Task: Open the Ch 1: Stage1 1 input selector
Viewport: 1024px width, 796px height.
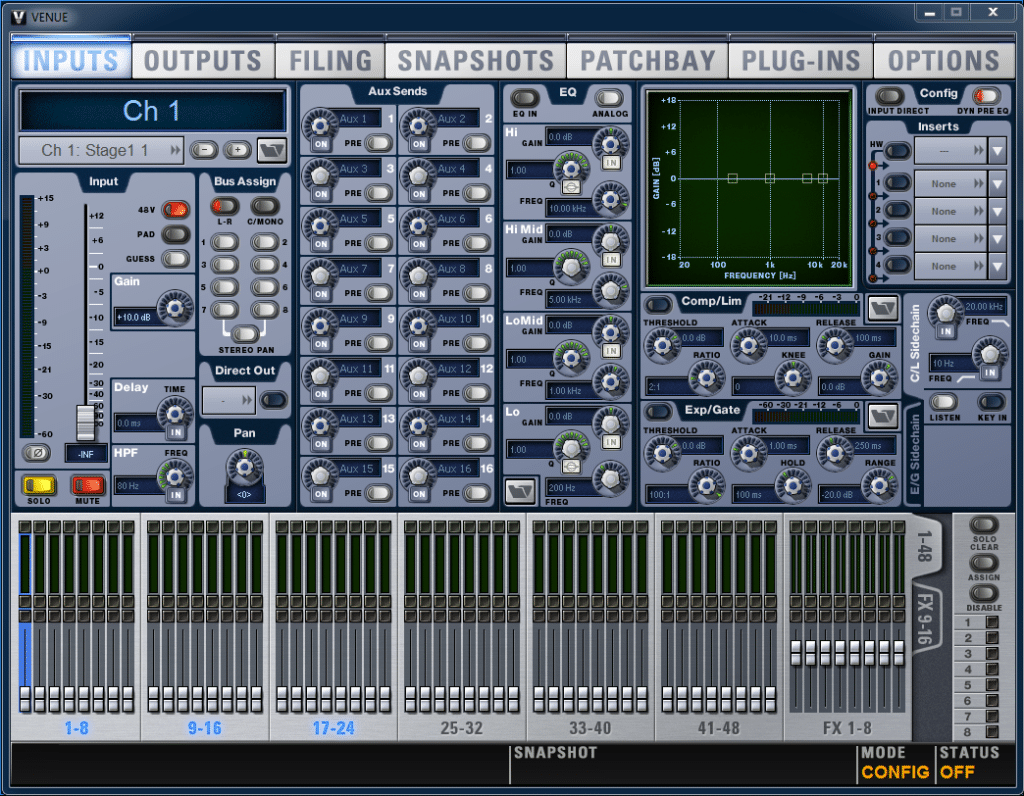Action: pos(101,151)
